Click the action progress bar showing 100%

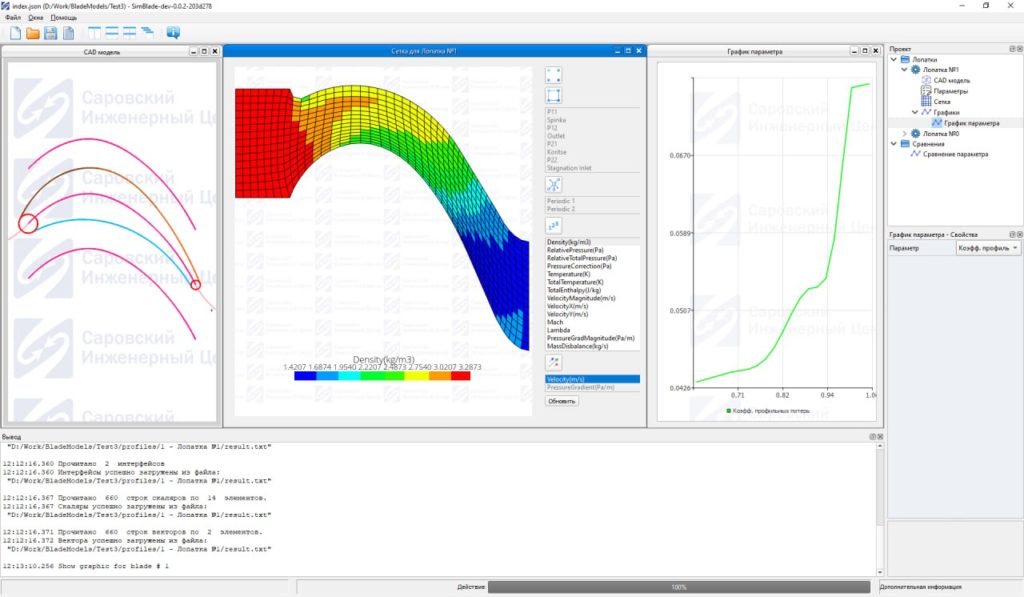(x=679, y=587)
